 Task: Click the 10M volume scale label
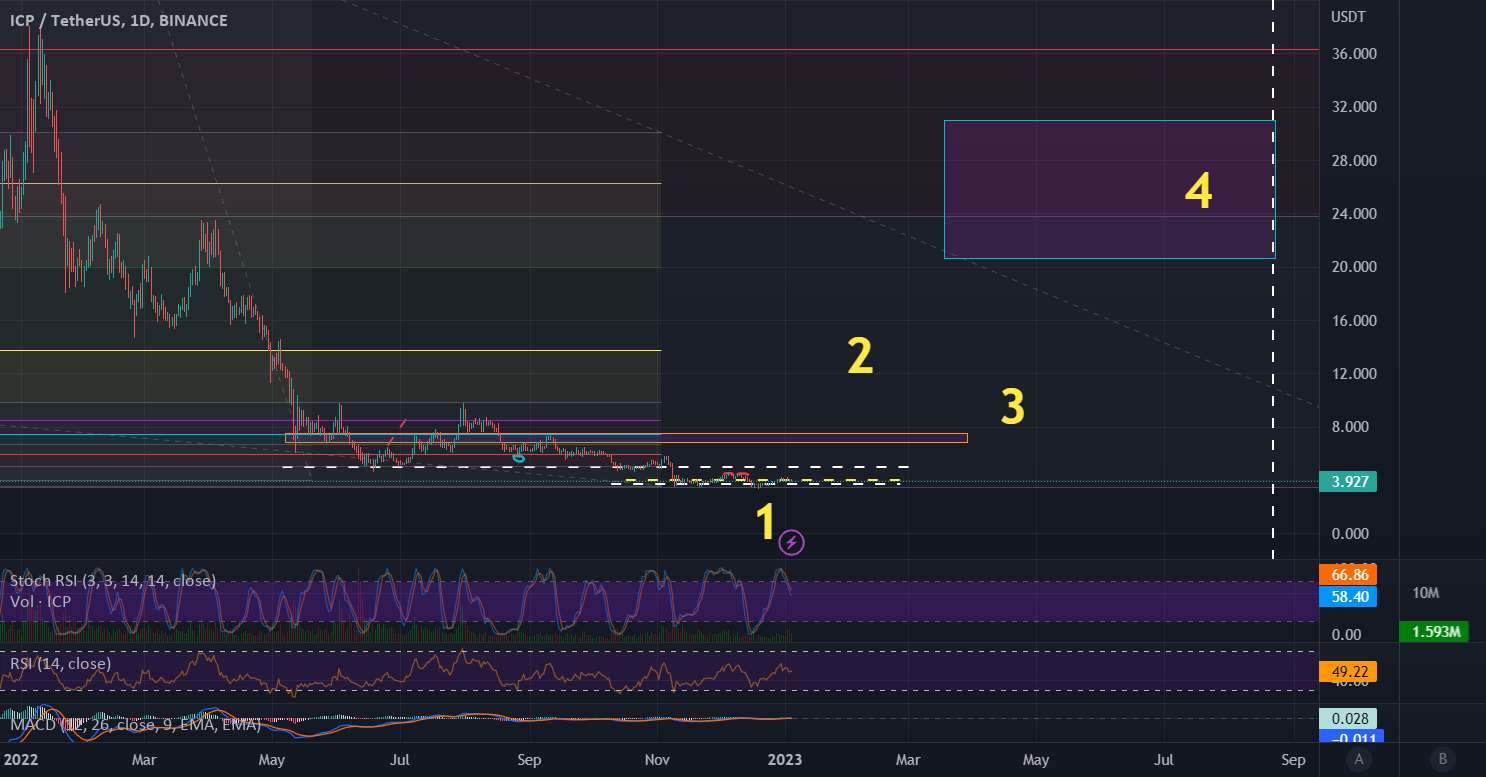[1425, 593]
